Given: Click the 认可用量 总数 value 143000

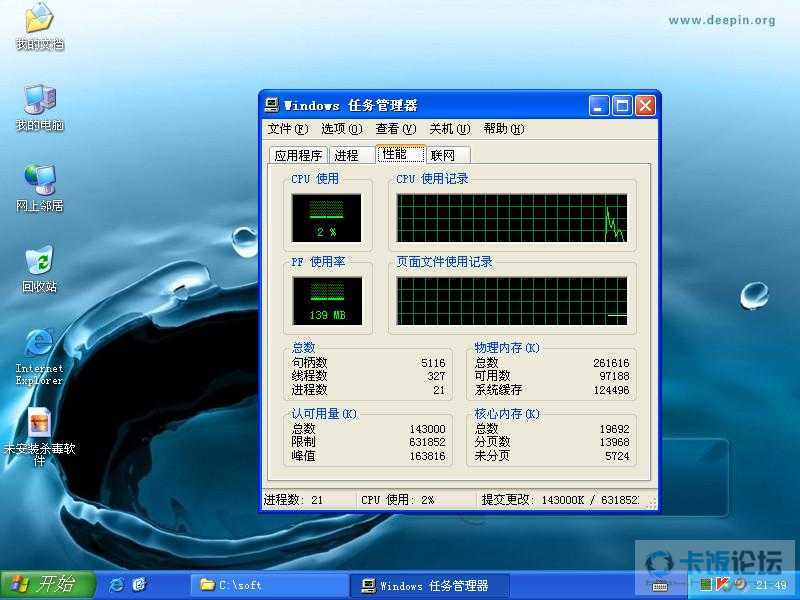Looking at the screenshot, I should click(x=428, y=429).
